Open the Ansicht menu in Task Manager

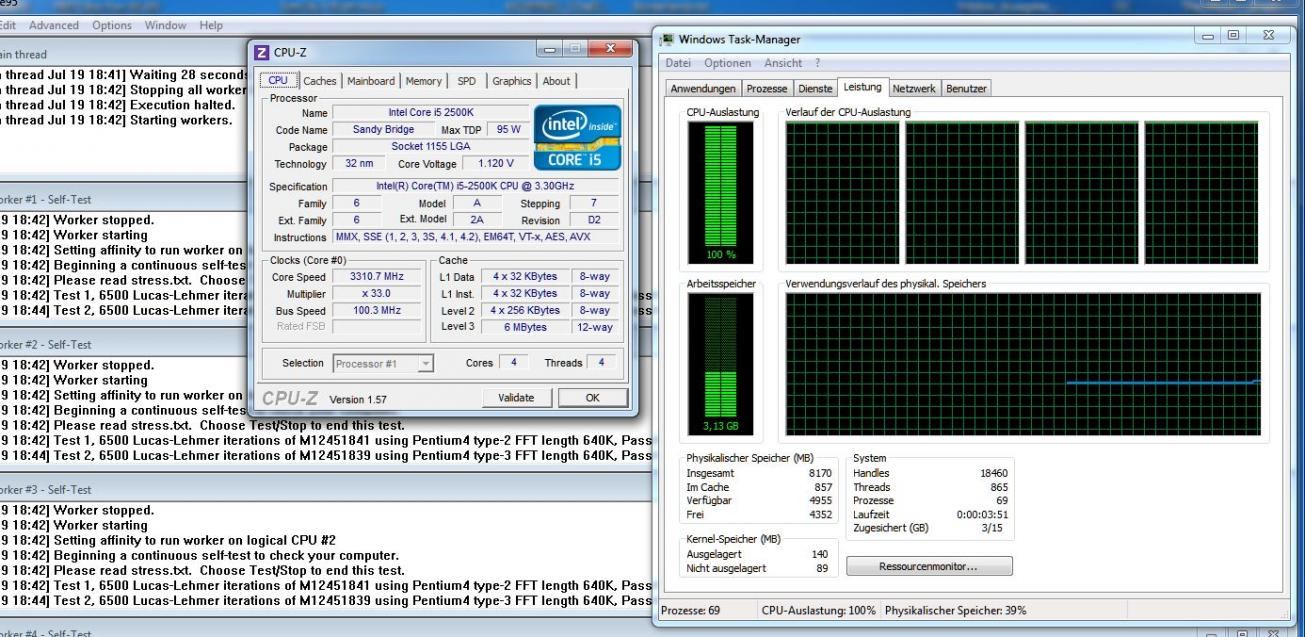782,63
